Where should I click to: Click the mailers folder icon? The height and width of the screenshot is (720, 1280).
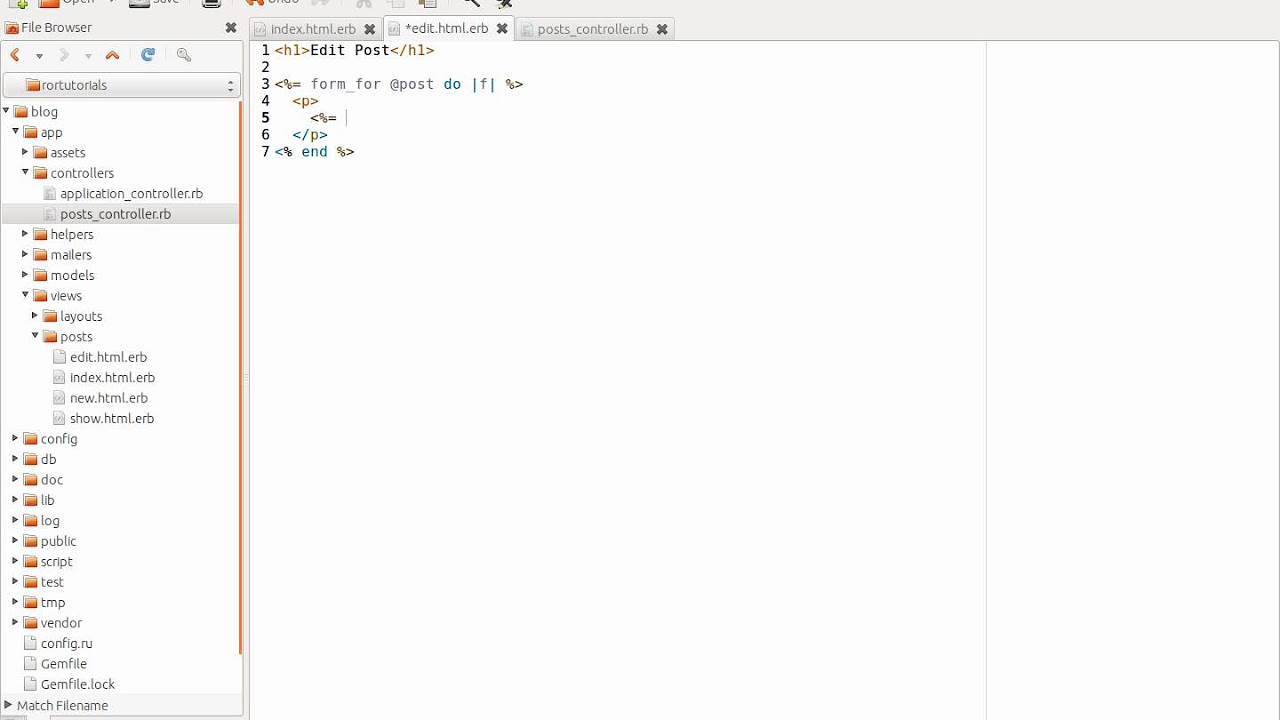(x=41, y=254)
